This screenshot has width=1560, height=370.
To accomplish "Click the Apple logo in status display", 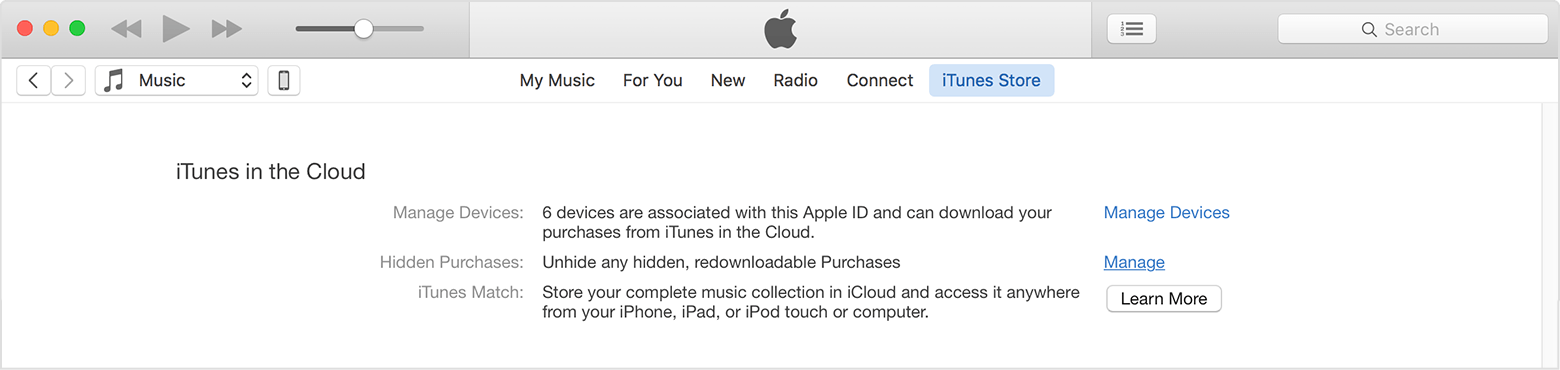I will tap(781, 30).
